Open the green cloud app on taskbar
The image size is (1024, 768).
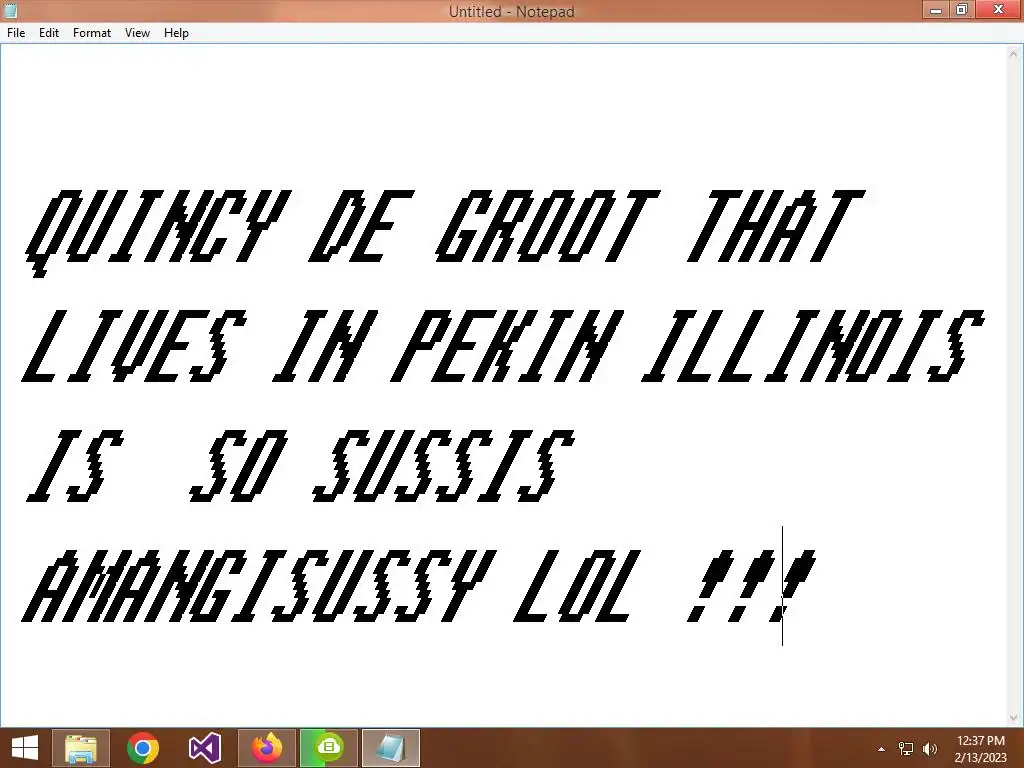point(328,748)
